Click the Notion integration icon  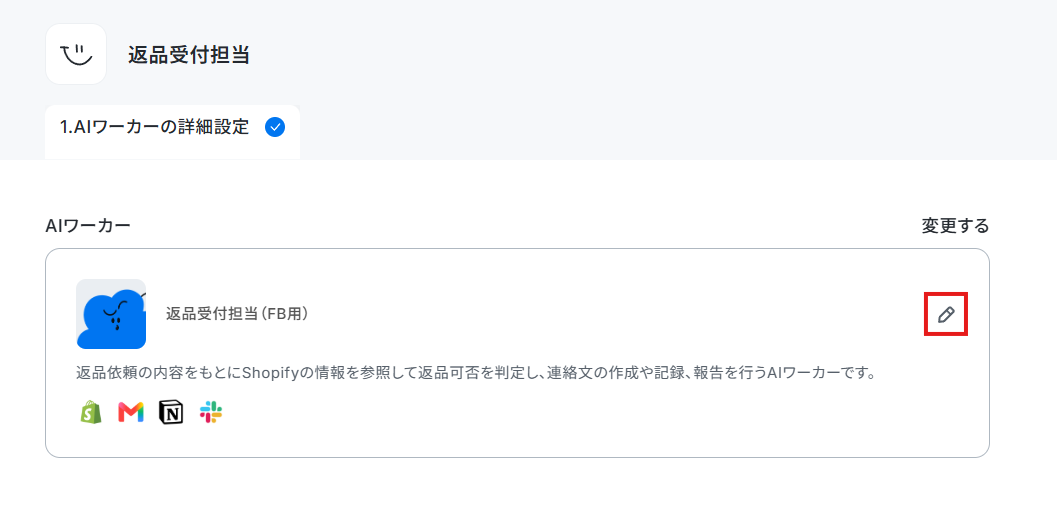point(171,412)
